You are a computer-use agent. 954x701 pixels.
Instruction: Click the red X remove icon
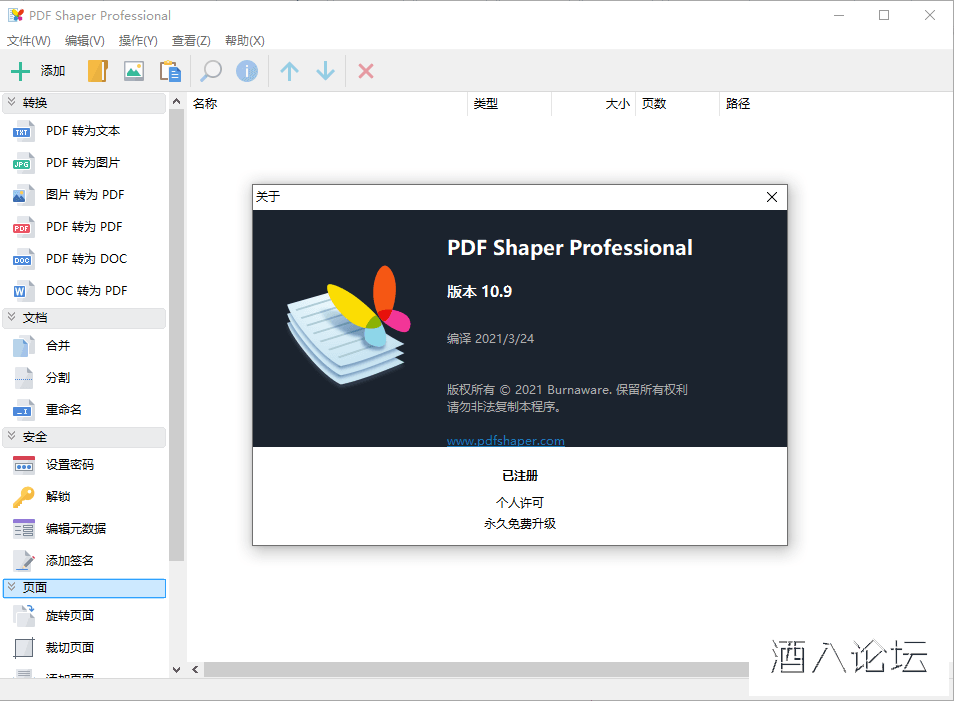point(366,71)
